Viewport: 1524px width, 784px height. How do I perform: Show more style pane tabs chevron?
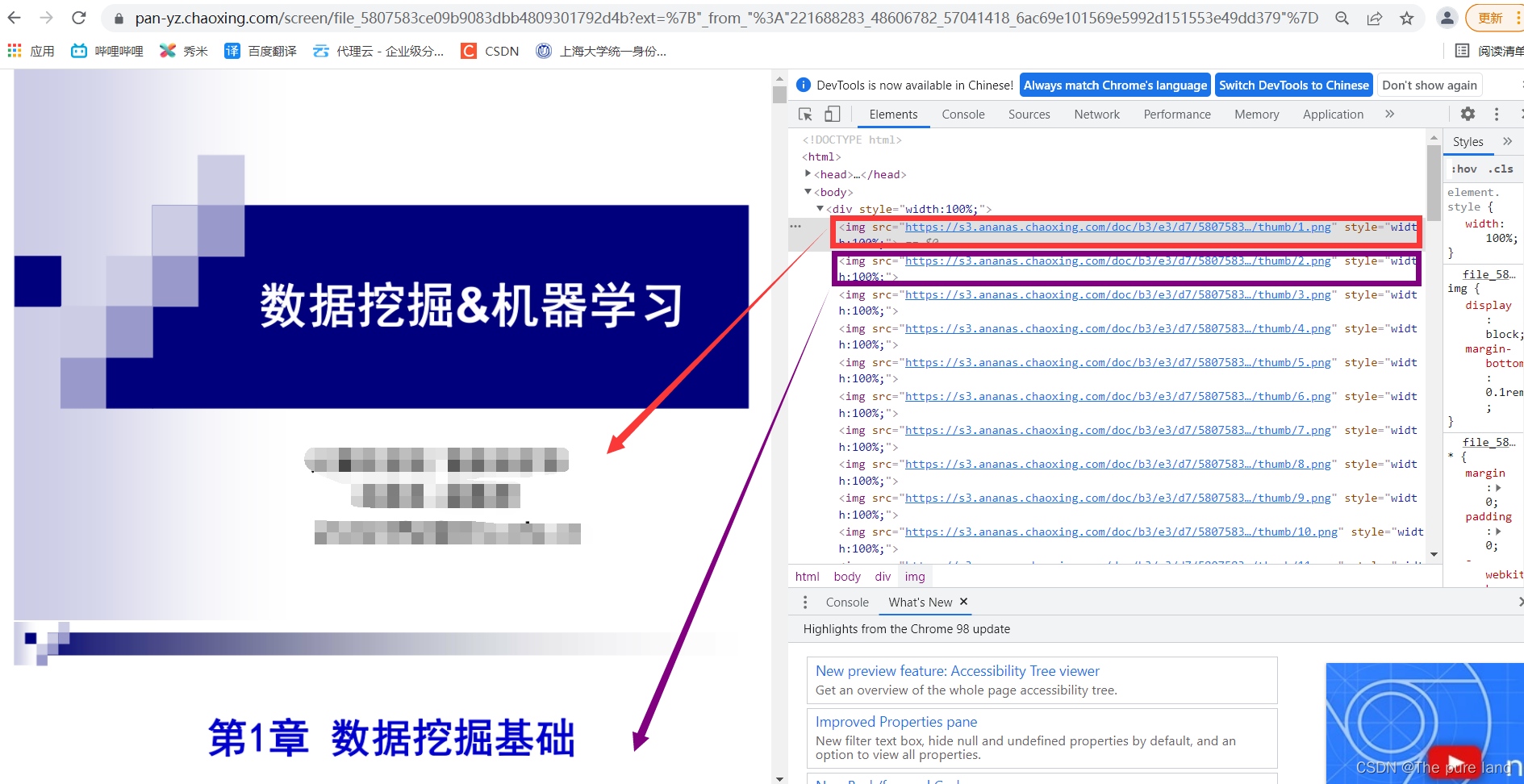(x=1507, y=142)
